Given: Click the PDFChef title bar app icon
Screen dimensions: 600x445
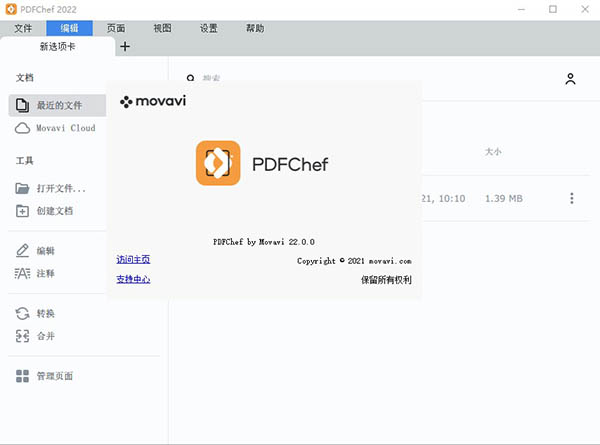Looking at the screenshot, I should 11,9.
